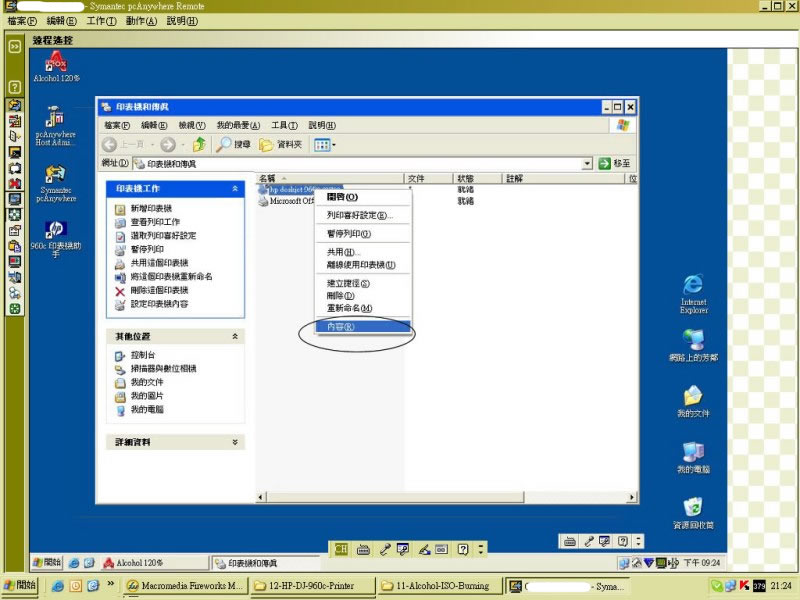Viewport: 800px width, 600px height.
Task: Open Symantec pcAnywhere desktop icon
Action: 56,183
